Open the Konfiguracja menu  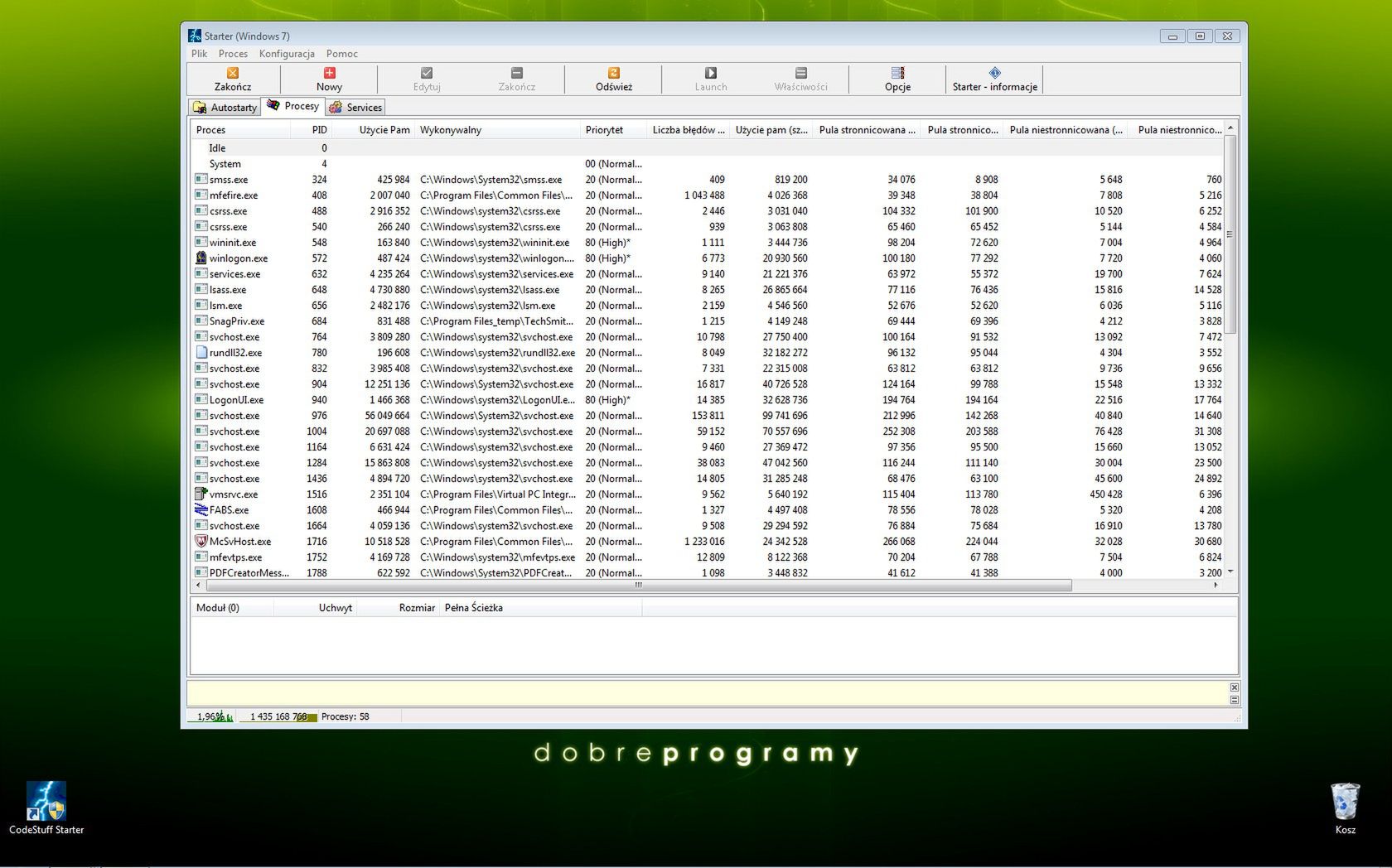(287, 54)
